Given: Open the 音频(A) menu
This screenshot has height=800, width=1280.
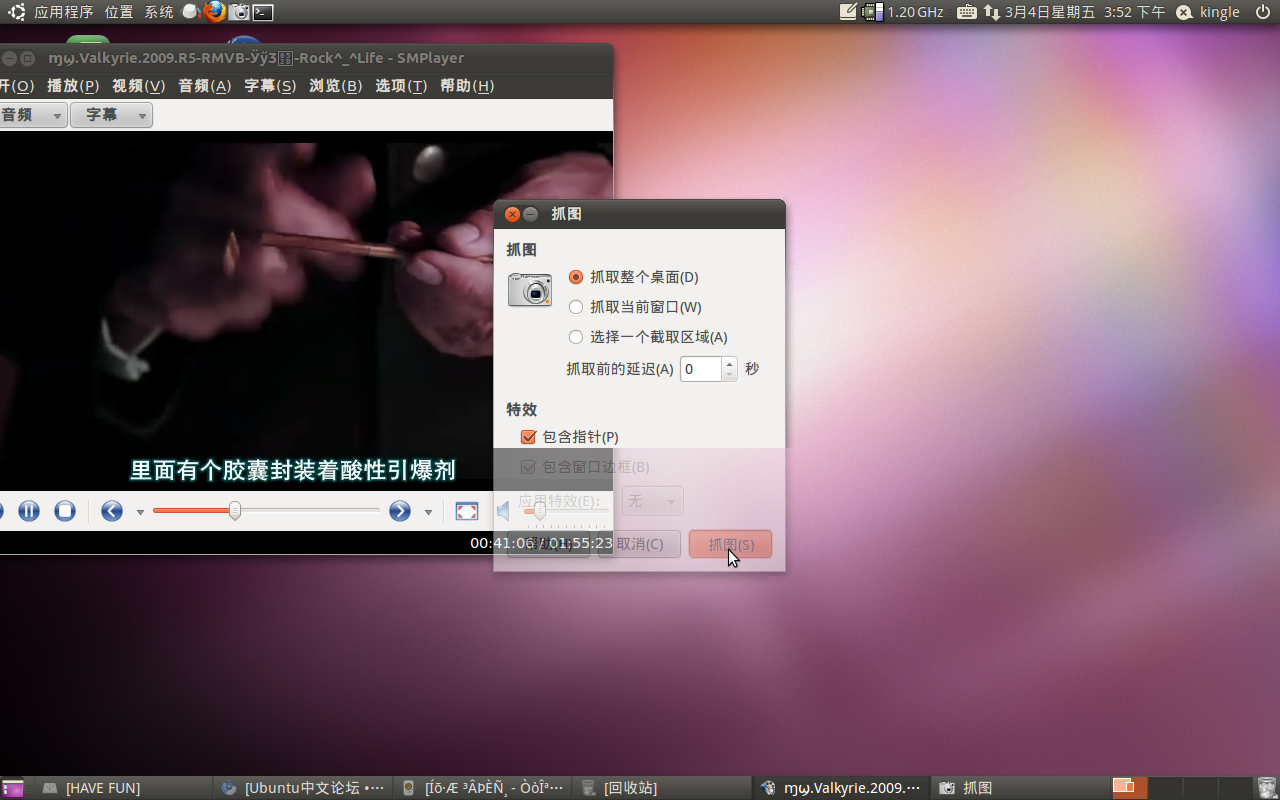Looking at the screenshot, I should (205, 86).
